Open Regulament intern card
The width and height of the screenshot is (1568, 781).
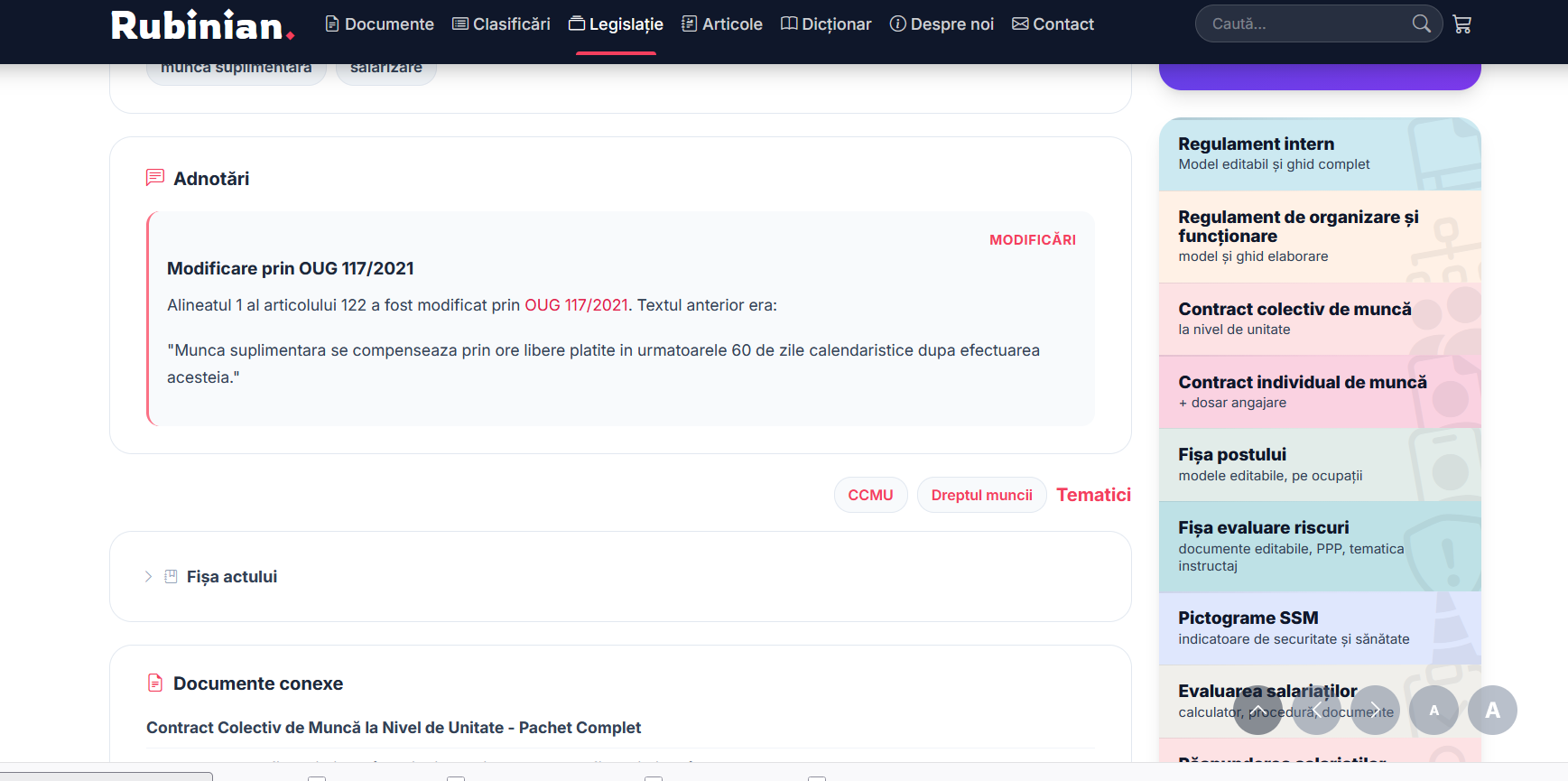tap(1320, 153)
